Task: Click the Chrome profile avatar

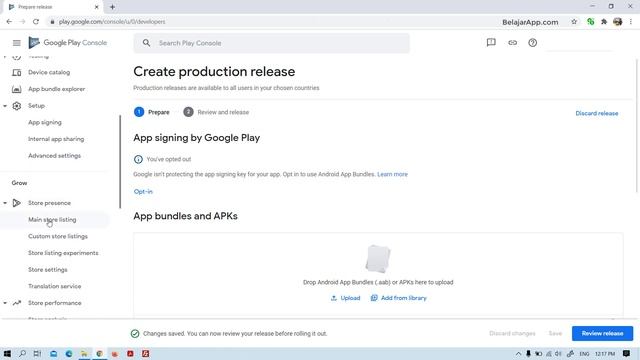Action: [x=618, y=22]
